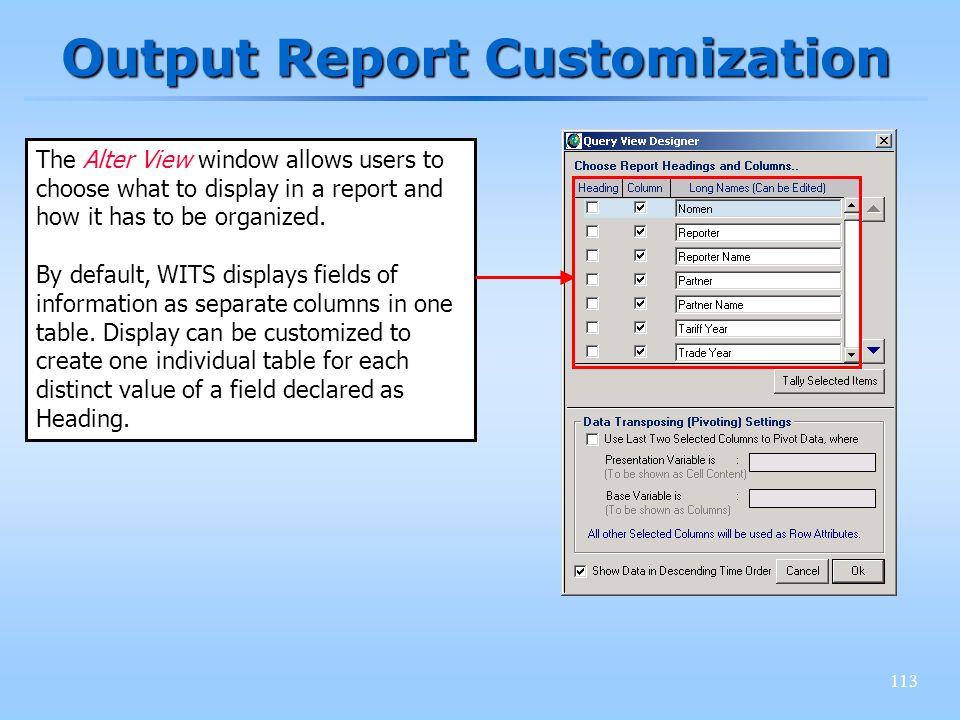Viewport: 960px width, 720px height.
Task: Click the Heading column header
Action: pyautogui.click(x=598, y=188)
